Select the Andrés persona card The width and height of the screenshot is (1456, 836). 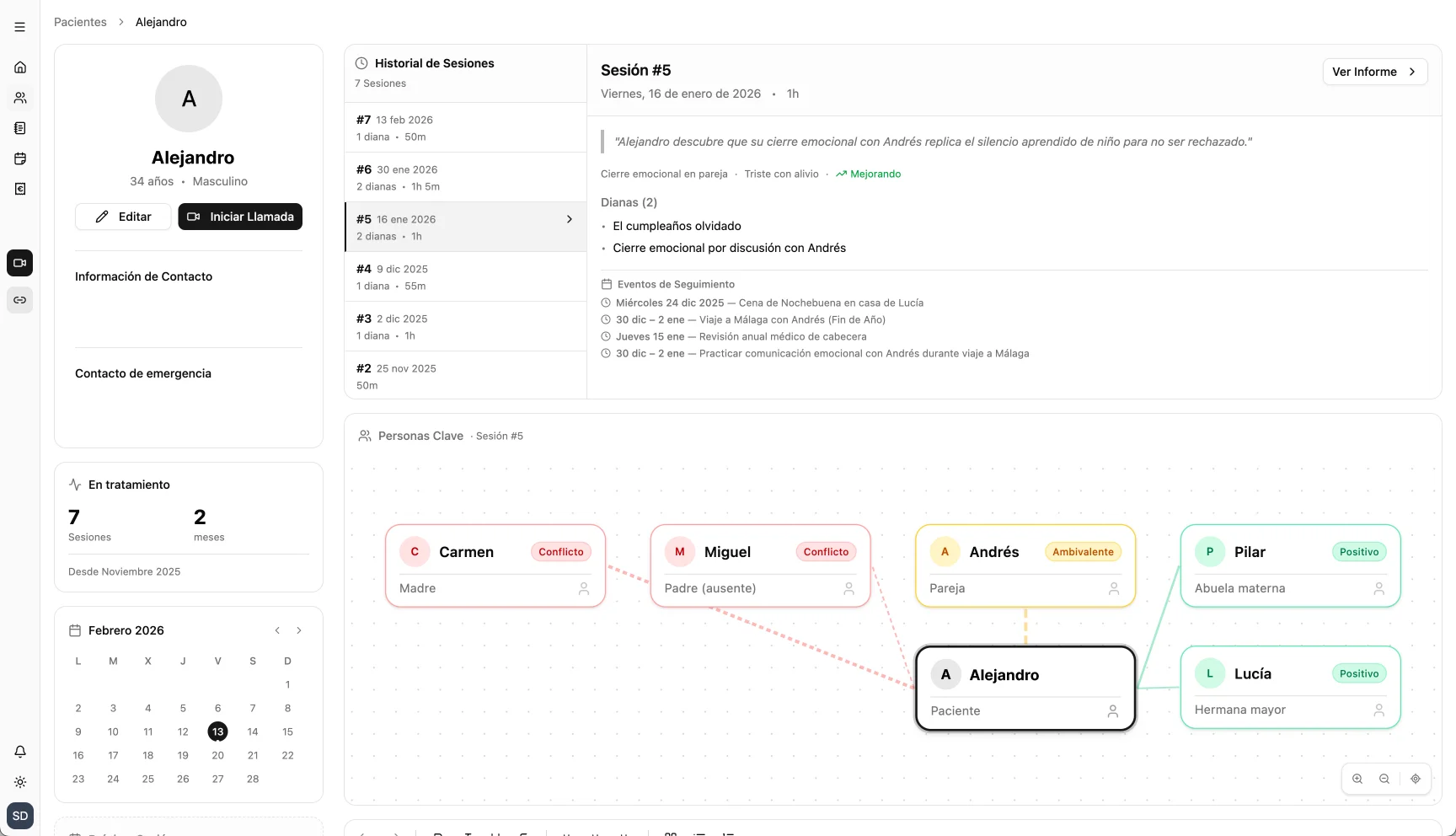1025,565
